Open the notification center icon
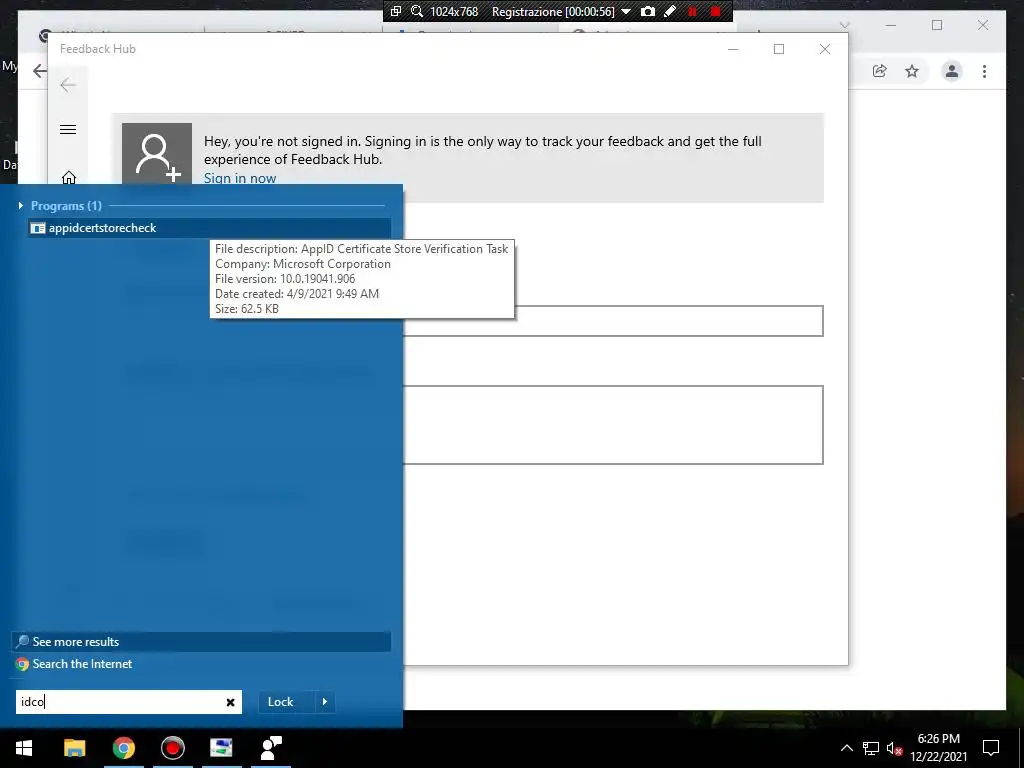 coord(991,748)
